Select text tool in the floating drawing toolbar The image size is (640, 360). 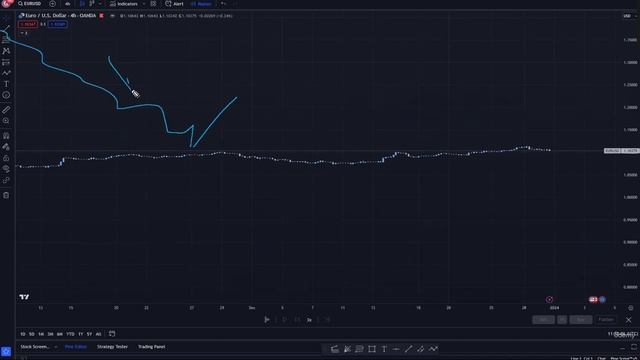pos(384,349)
